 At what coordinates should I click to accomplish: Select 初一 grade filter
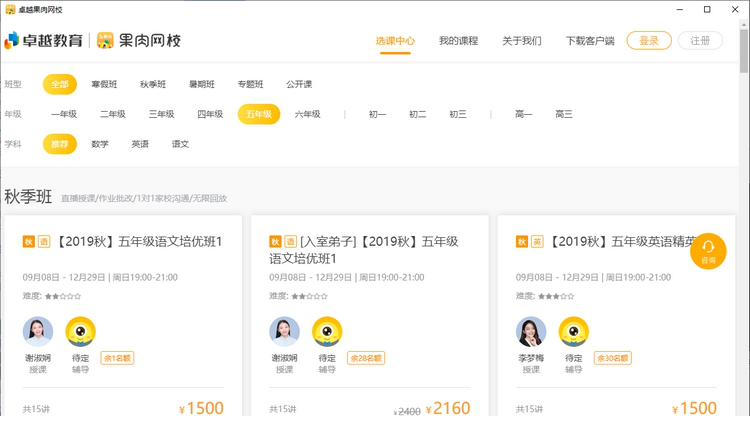pyautogui.click(x=377, y=114)
